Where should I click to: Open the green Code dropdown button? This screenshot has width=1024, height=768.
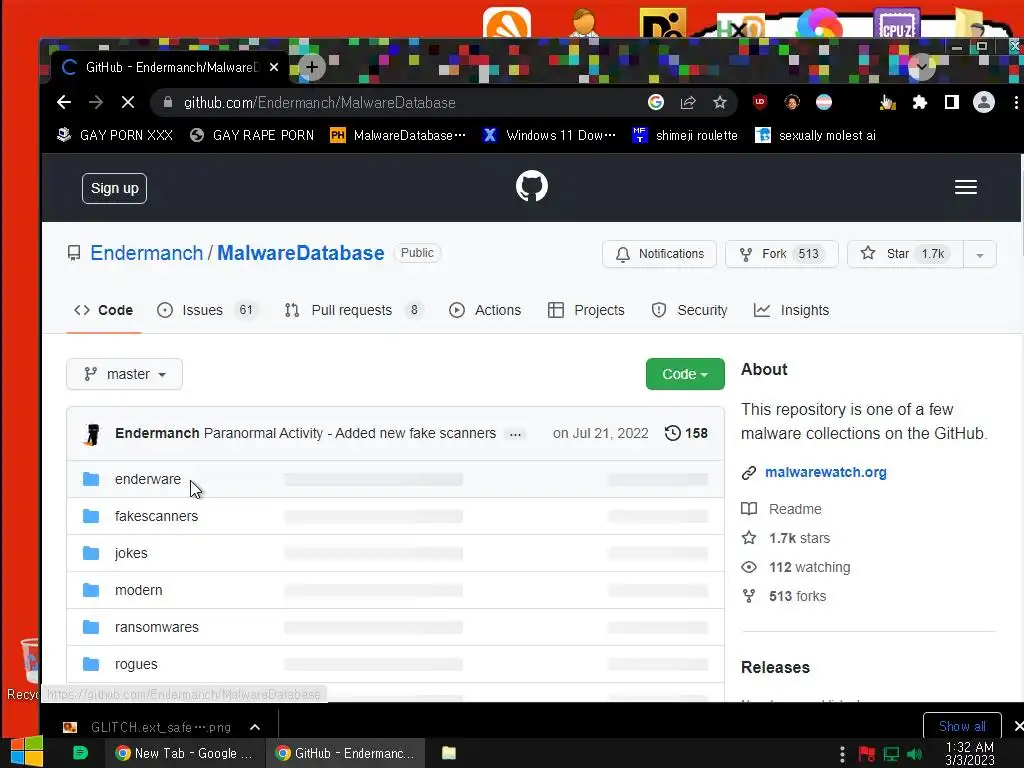point(685,374)
